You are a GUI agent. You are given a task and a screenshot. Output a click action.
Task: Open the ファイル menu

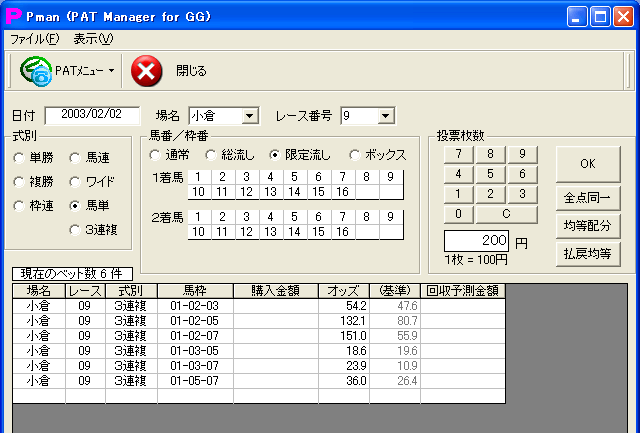click(x=35, y=39)
